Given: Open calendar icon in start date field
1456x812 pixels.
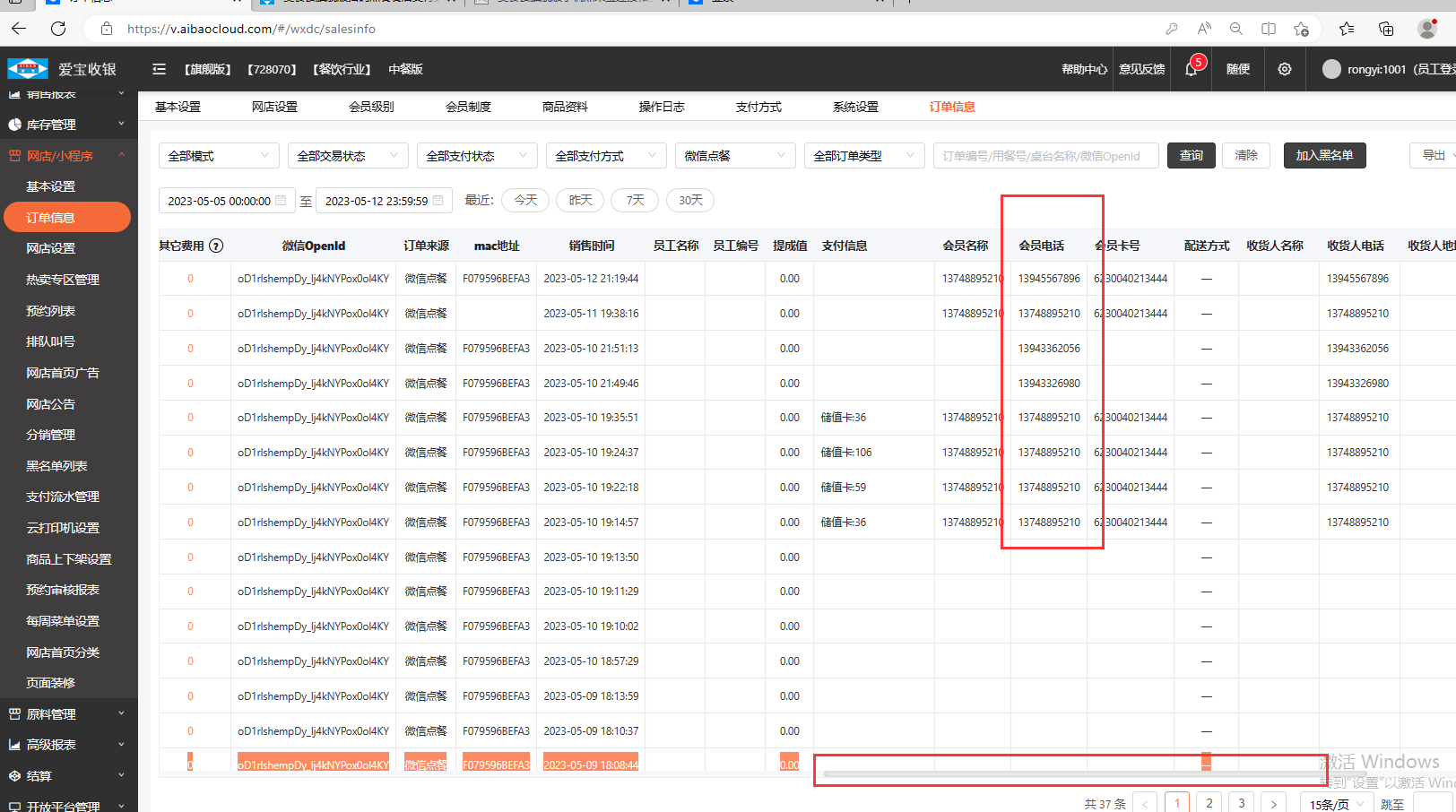Looking at the screenshot, I should tap(281, 201).
